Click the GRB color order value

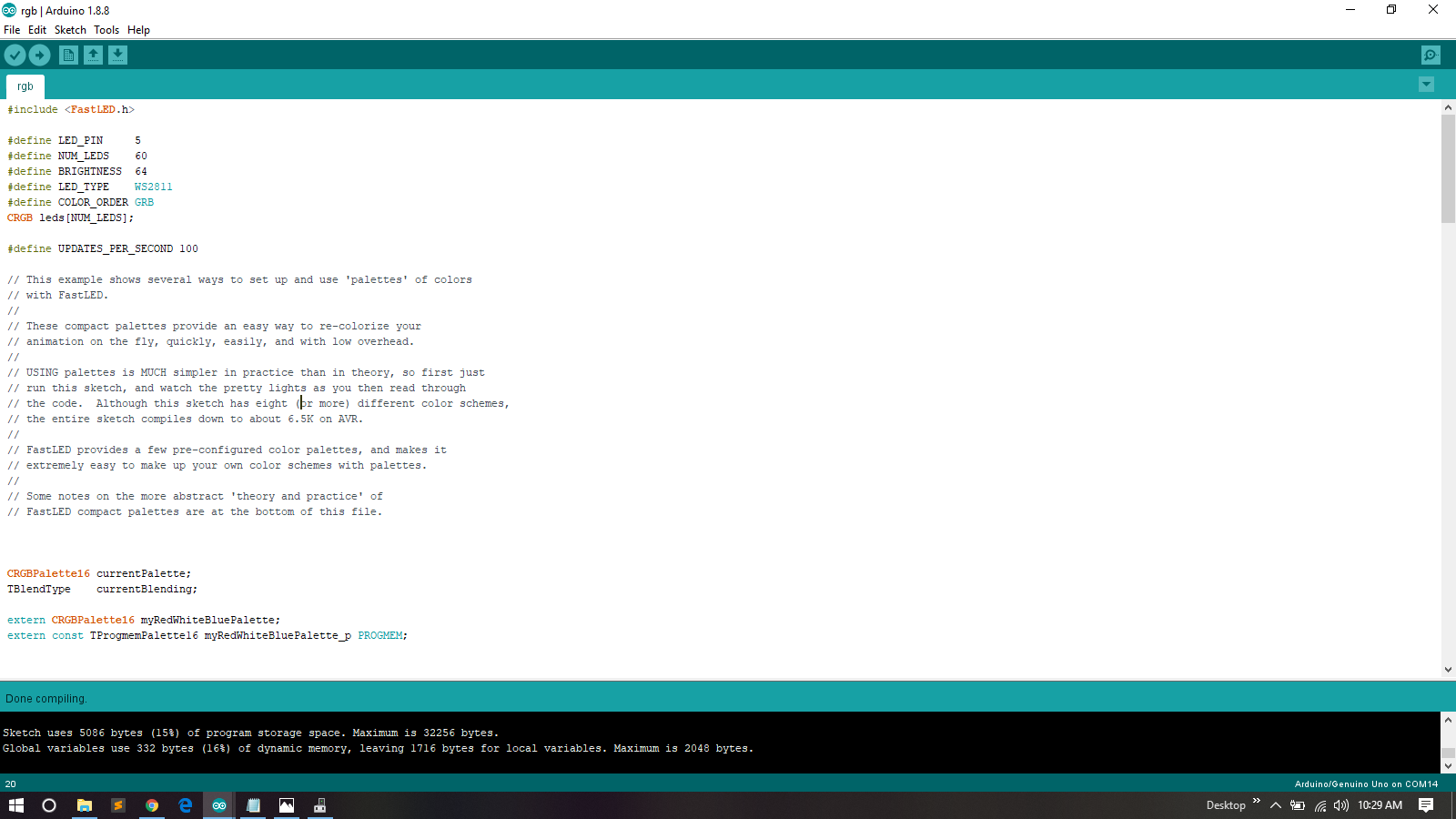145,203
